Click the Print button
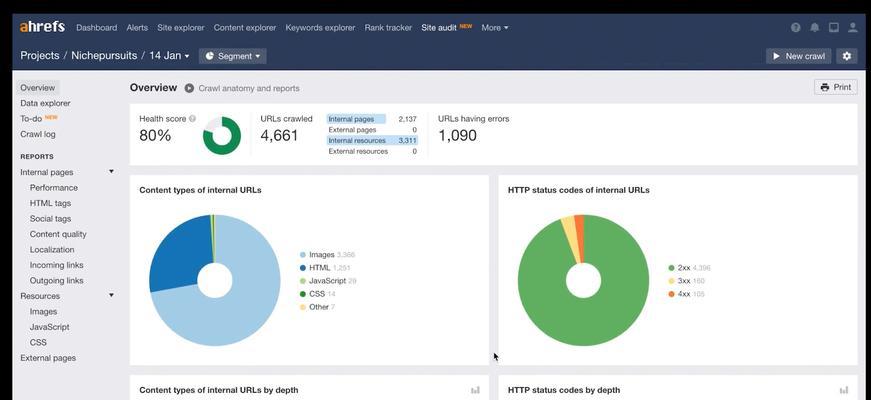The image size is (871, 400). tap(836, 87)
